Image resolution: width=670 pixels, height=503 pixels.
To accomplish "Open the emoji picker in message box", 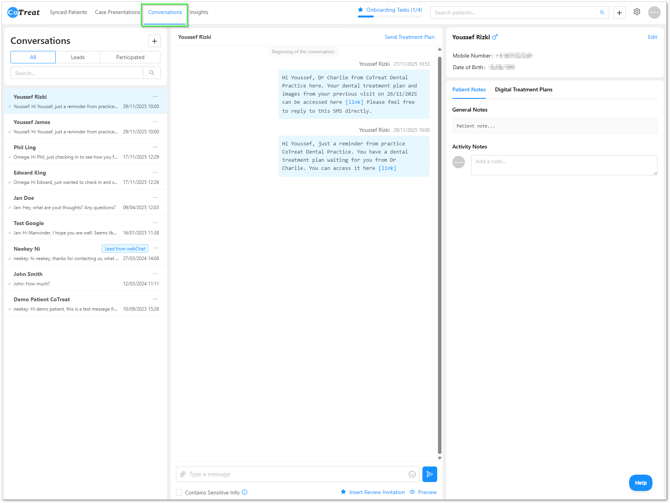I will tap(412, 474).
